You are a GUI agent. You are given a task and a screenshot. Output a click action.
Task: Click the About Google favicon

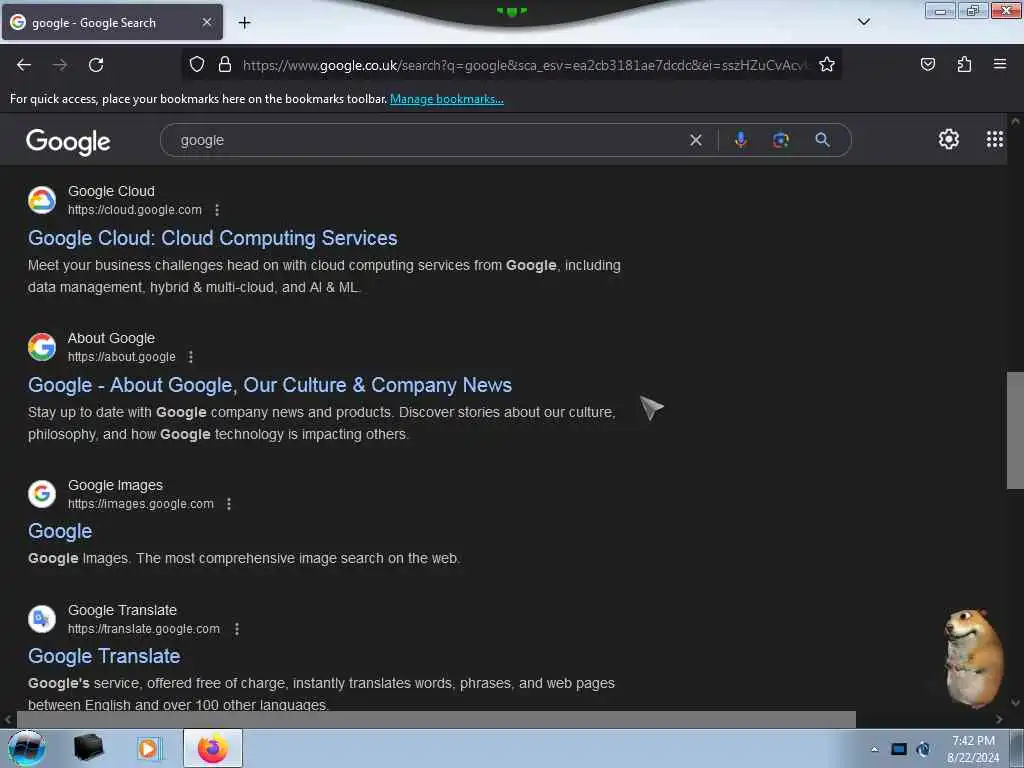[x=42, y=347]
